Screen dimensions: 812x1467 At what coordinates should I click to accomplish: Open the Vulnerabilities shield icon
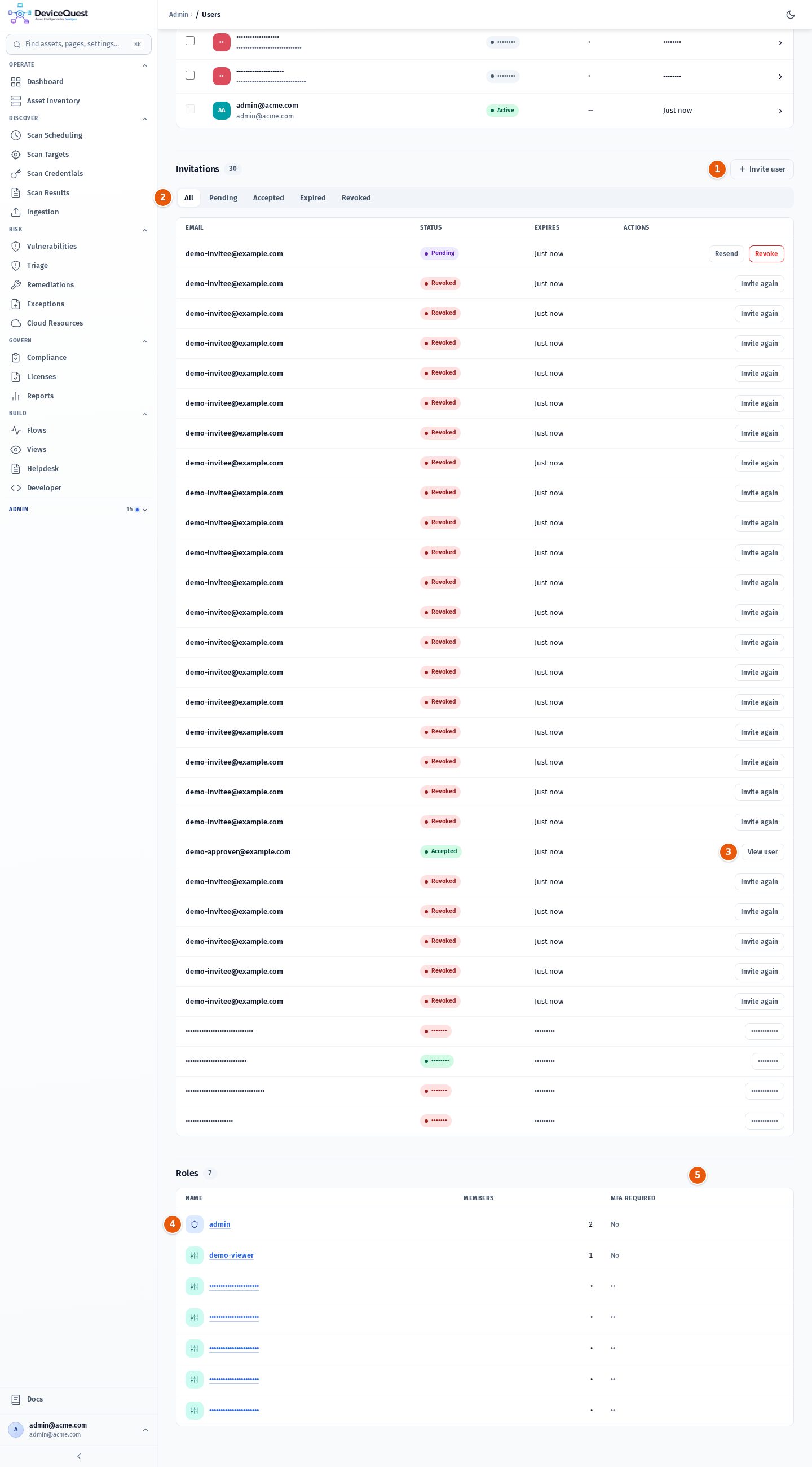[x=16, y=246]
